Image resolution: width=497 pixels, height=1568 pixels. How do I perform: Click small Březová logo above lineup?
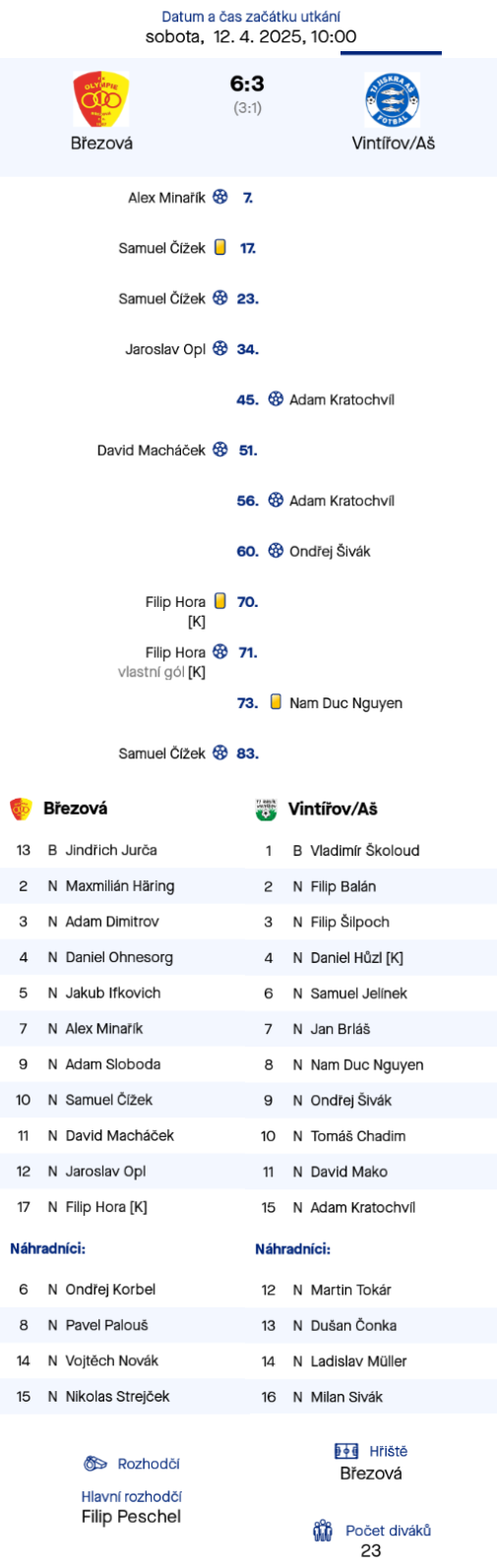(x=21, y=809)
